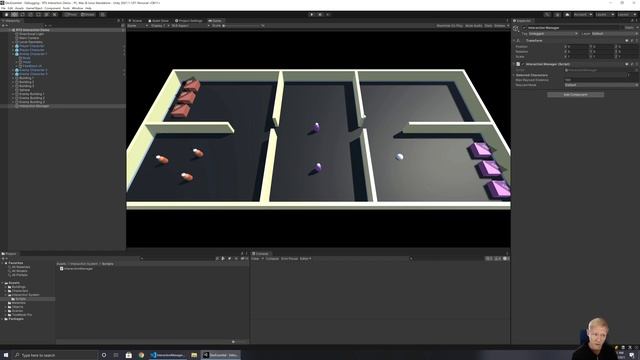This screenshot has height=360, width=640.
Task: Toggle Pivot handle position button
Action: [x=71, y=14]
